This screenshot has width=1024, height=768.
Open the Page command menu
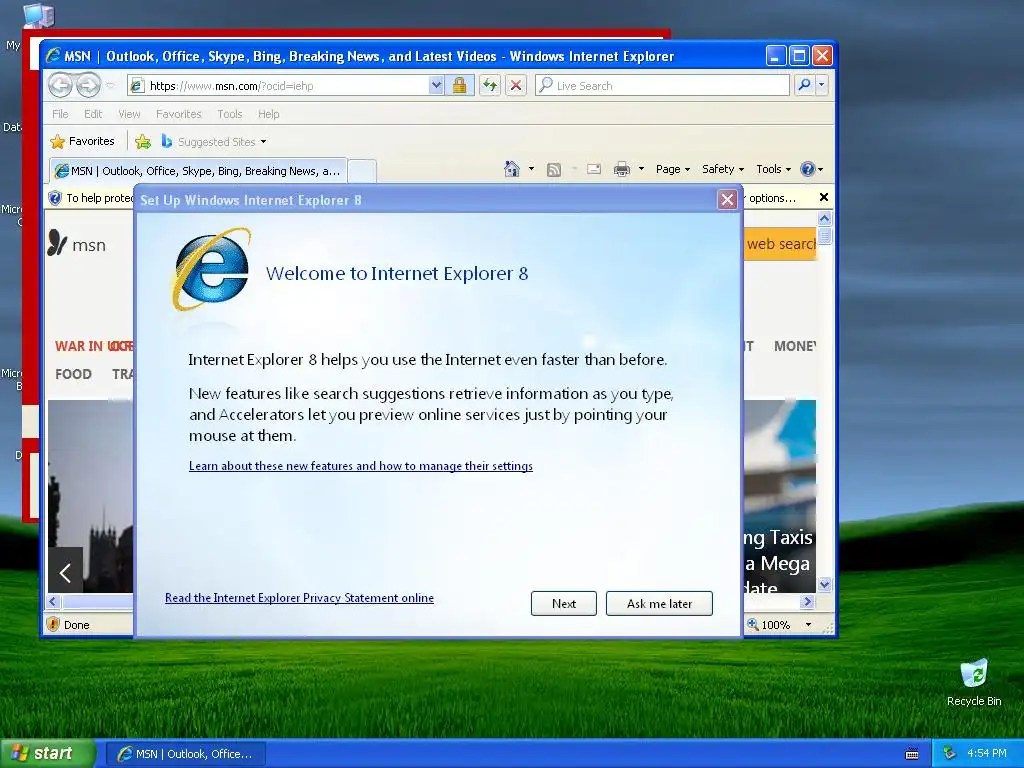(673, 169)
